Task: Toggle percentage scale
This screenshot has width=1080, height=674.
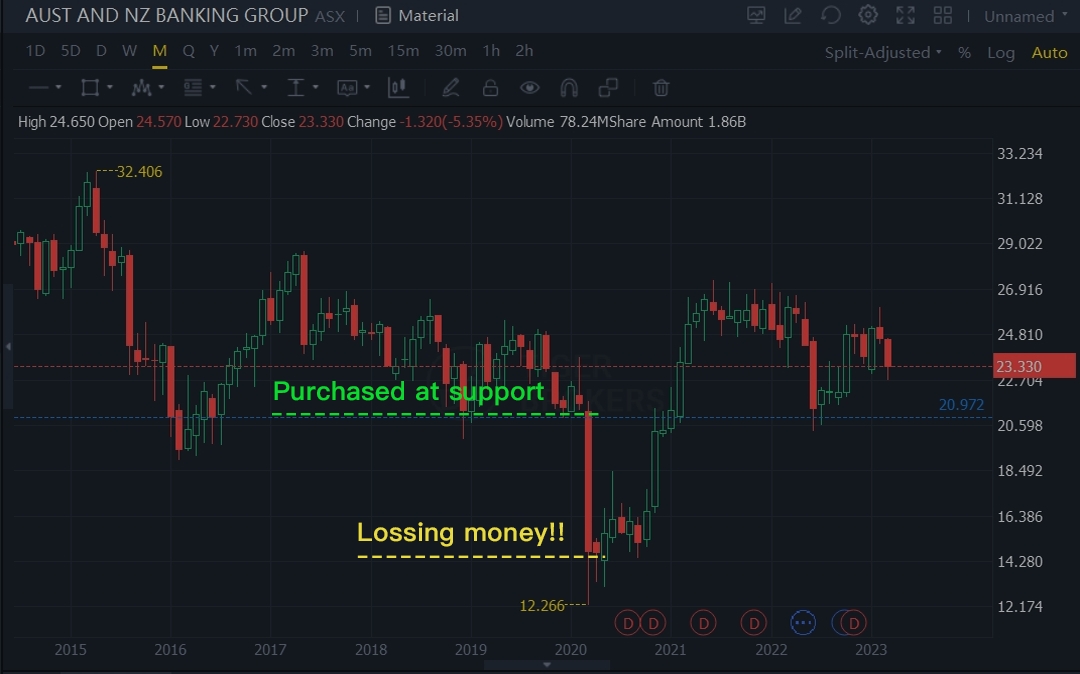Action: point(964,53)
